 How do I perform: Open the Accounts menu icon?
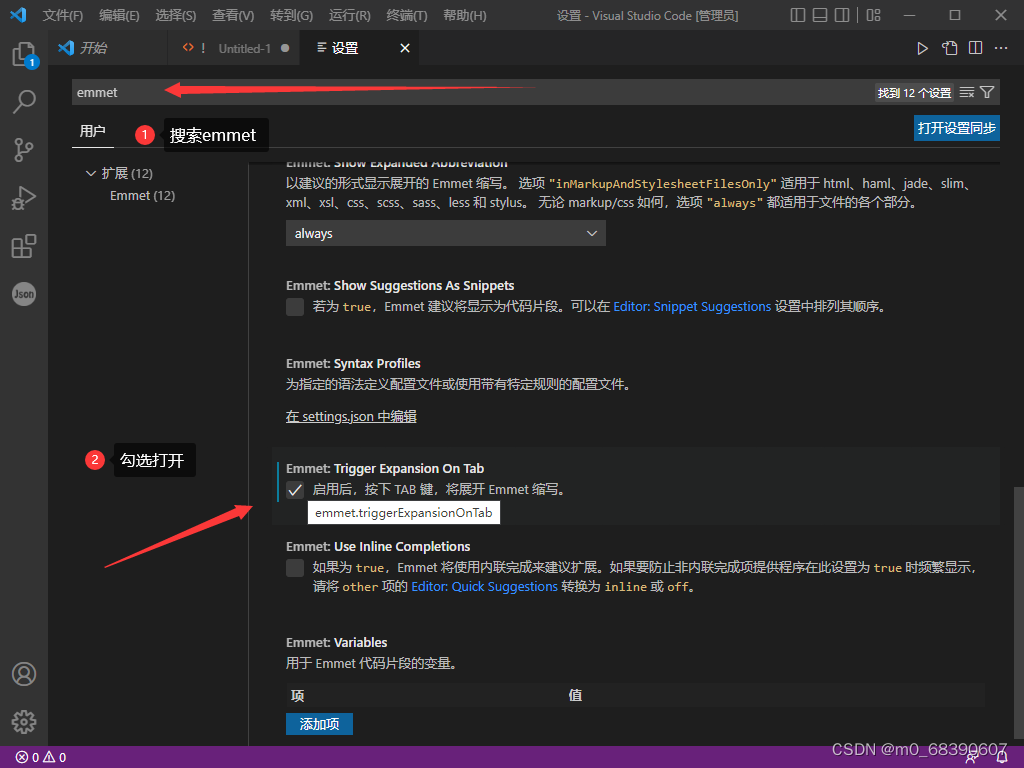click(x=24, y=674)
